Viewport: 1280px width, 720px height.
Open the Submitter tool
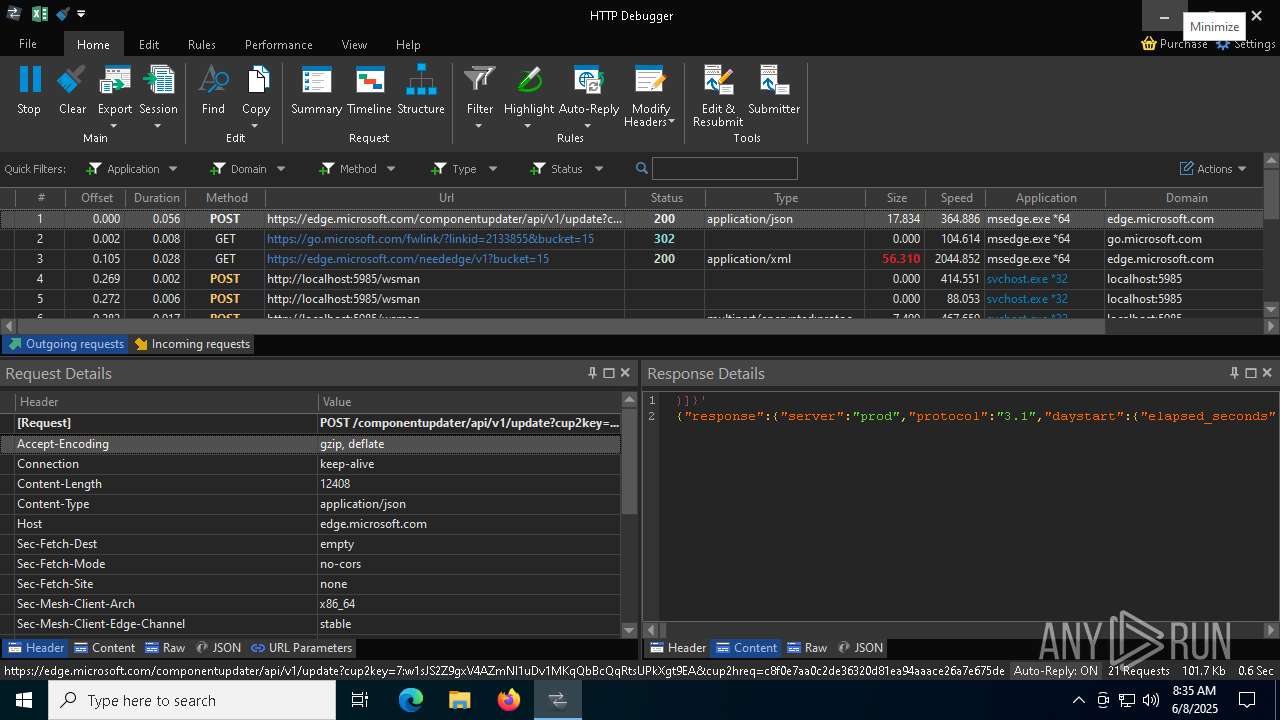[x=774, y=90]
